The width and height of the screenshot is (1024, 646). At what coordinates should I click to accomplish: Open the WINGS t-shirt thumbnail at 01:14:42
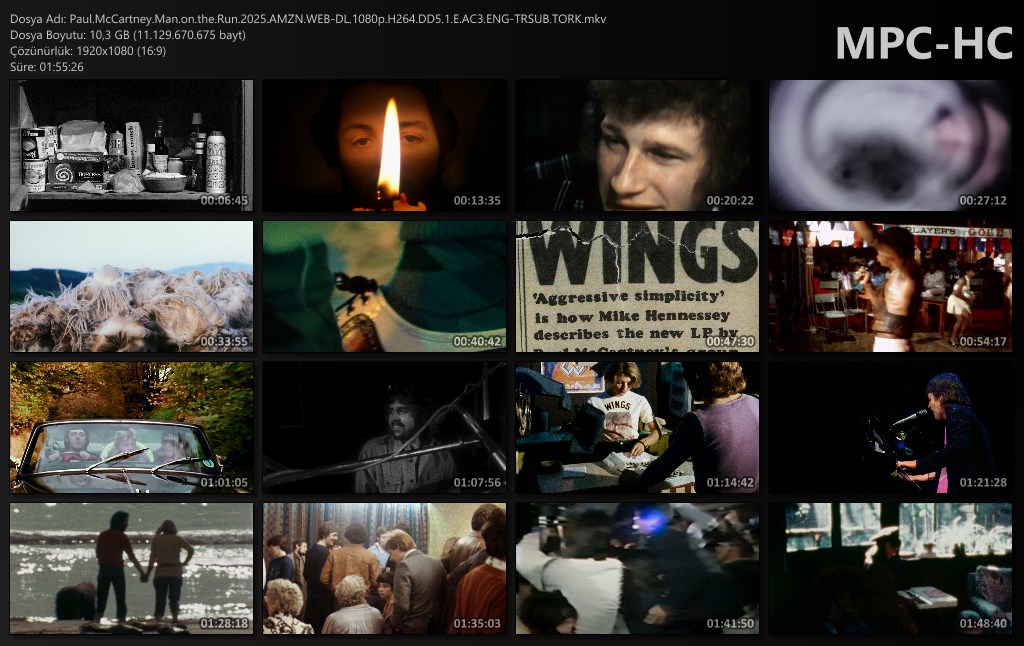click(637, 427)
